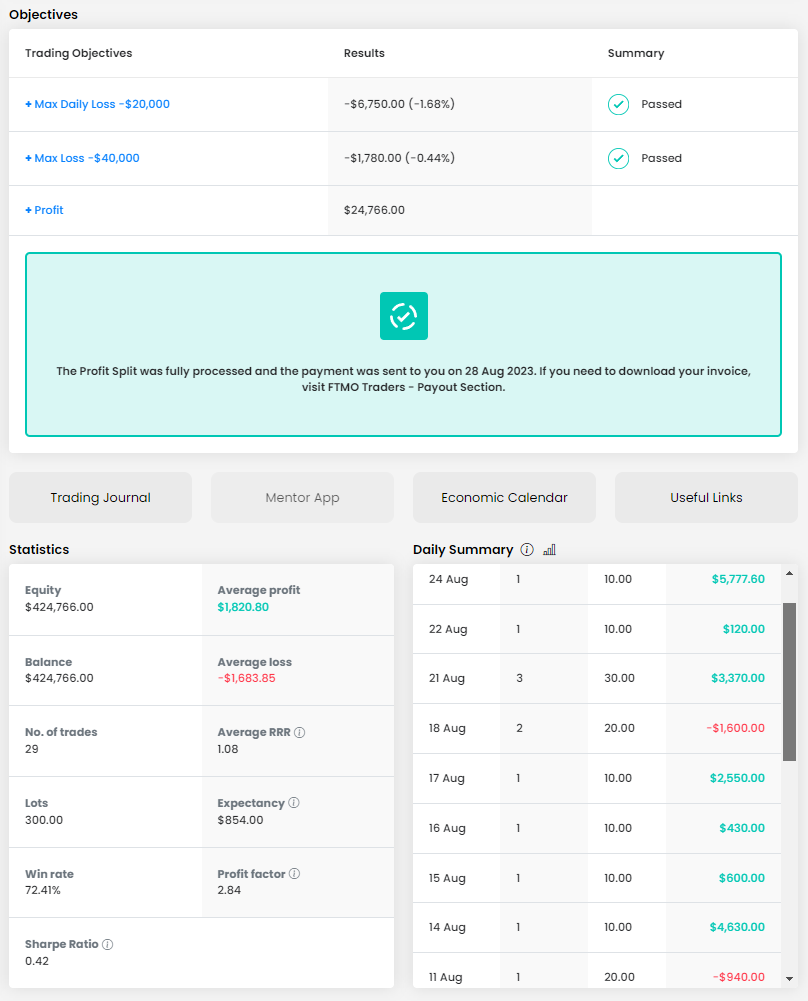
Task: Expand the Max Daily Loss -$20,000 objective
Action: pyautogui.click(x=97, y=104)
